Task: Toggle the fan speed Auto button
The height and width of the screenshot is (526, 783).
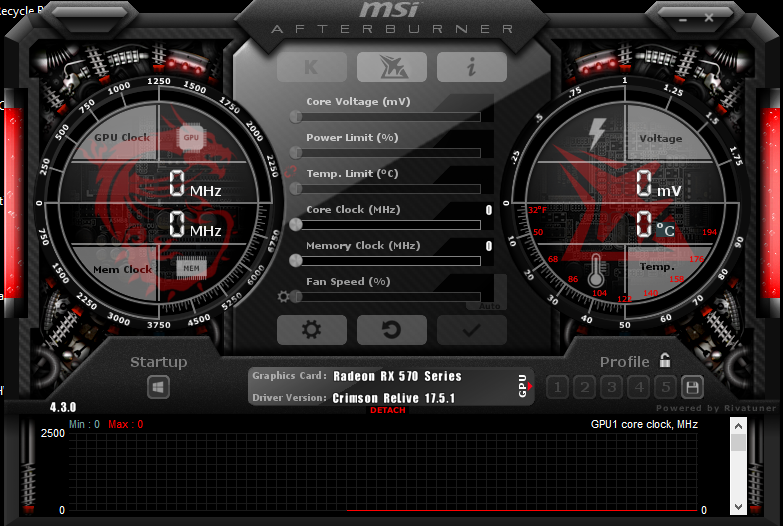Action: (490, 306)
